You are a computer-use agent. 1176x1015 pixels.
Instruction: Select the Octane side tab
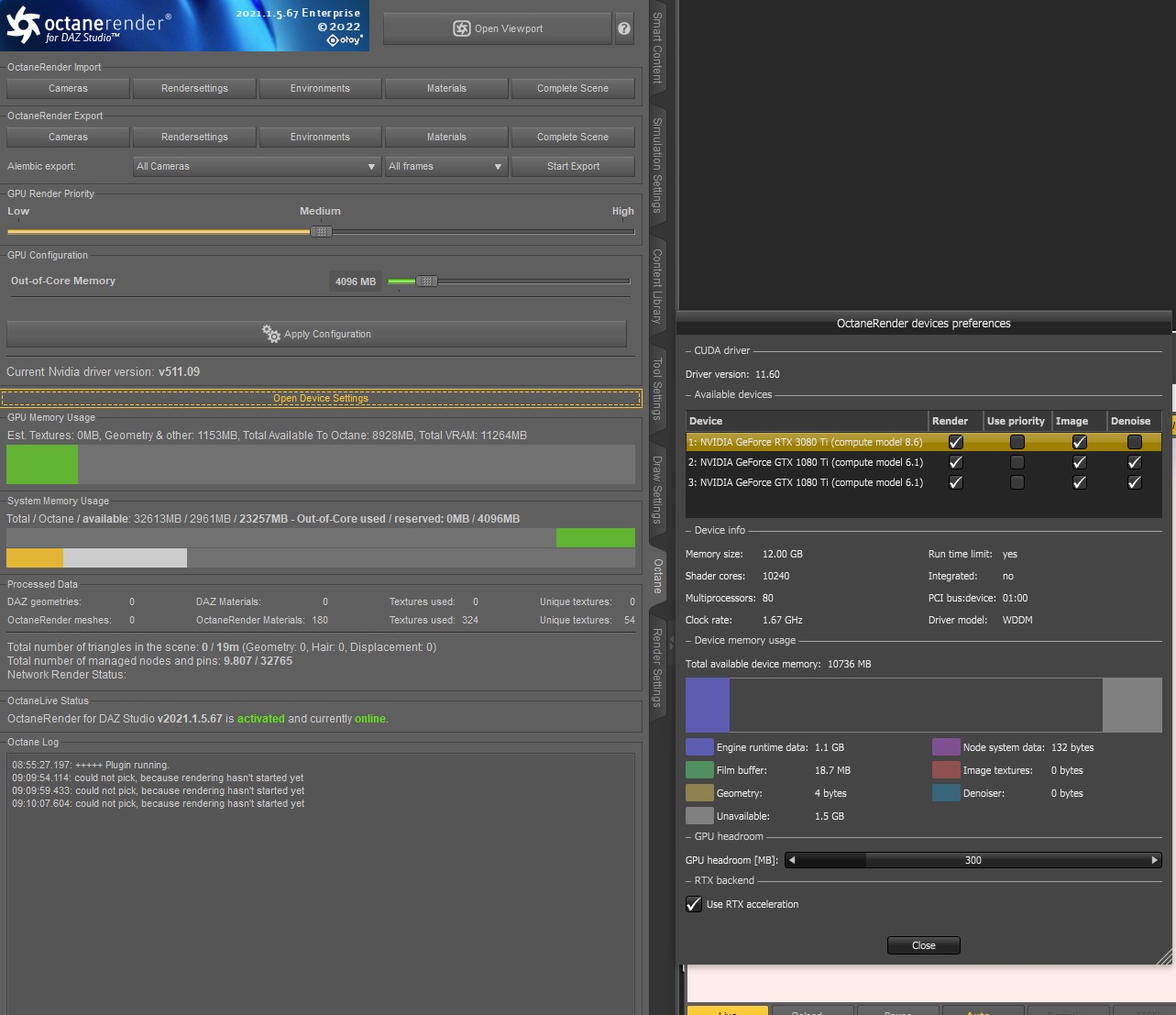[657, 576]
